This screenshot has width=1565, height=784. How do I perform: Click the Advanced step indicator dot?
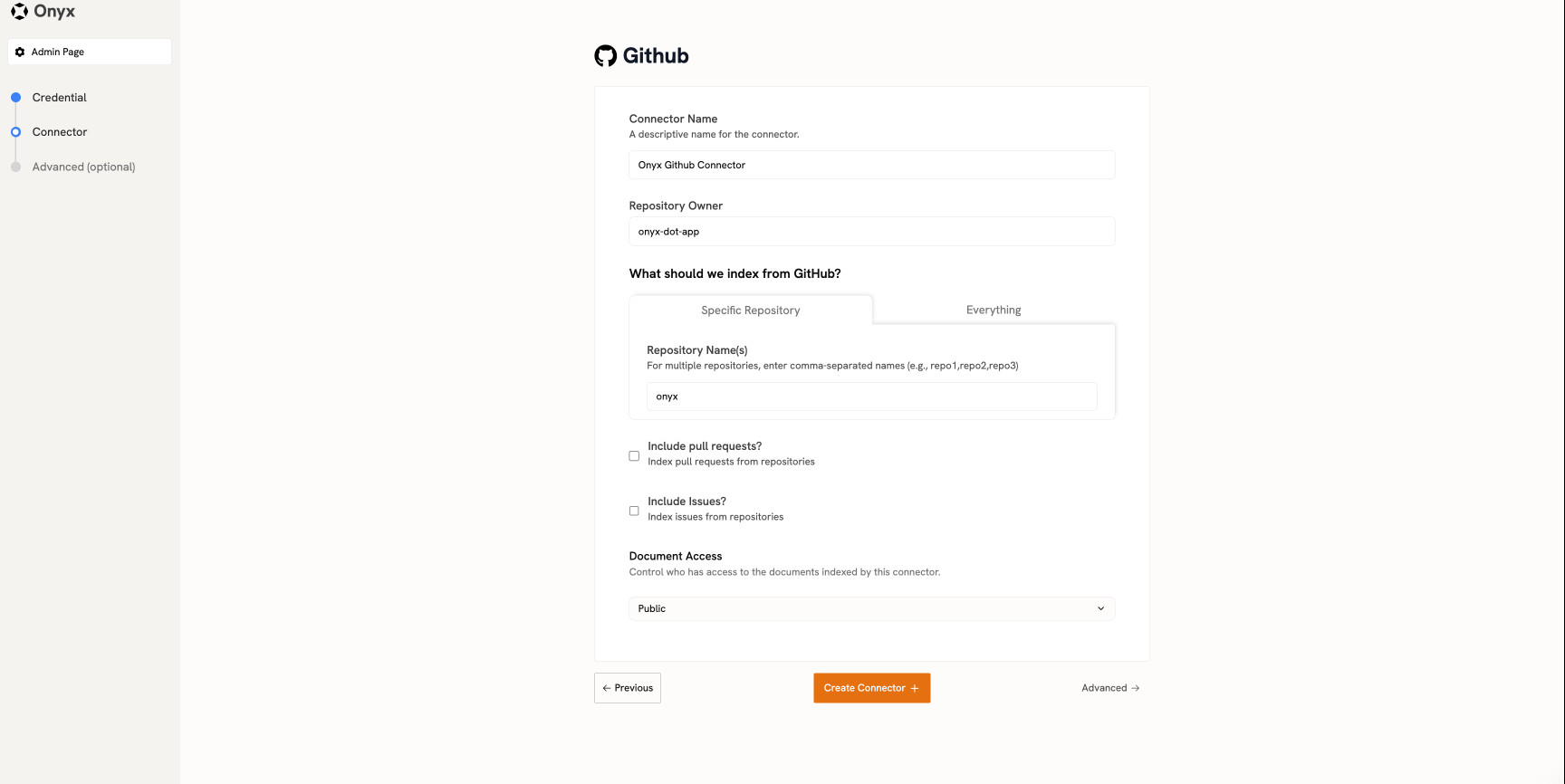tap(15, 167)
